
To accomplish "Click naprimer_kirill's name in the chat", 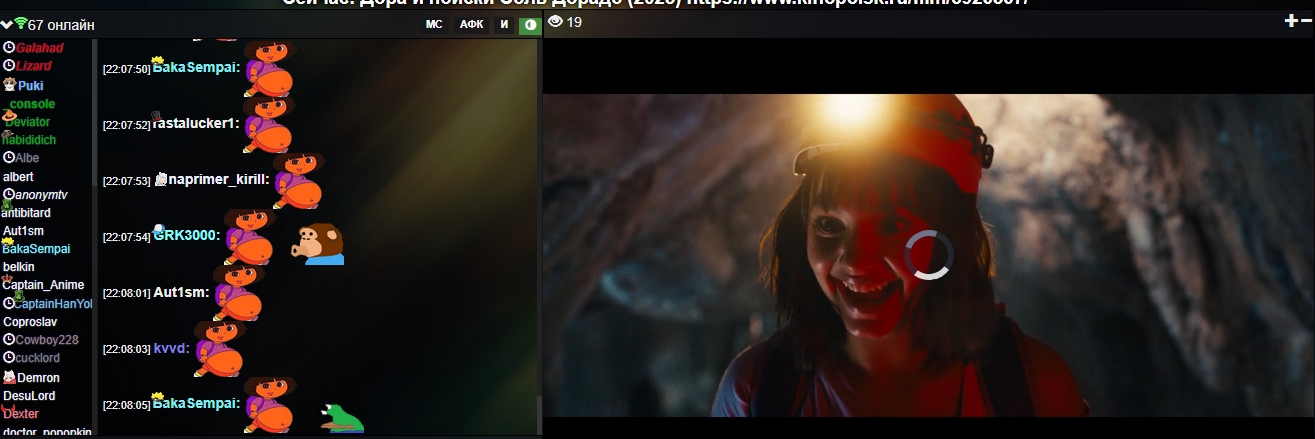I will click(219, 180).
